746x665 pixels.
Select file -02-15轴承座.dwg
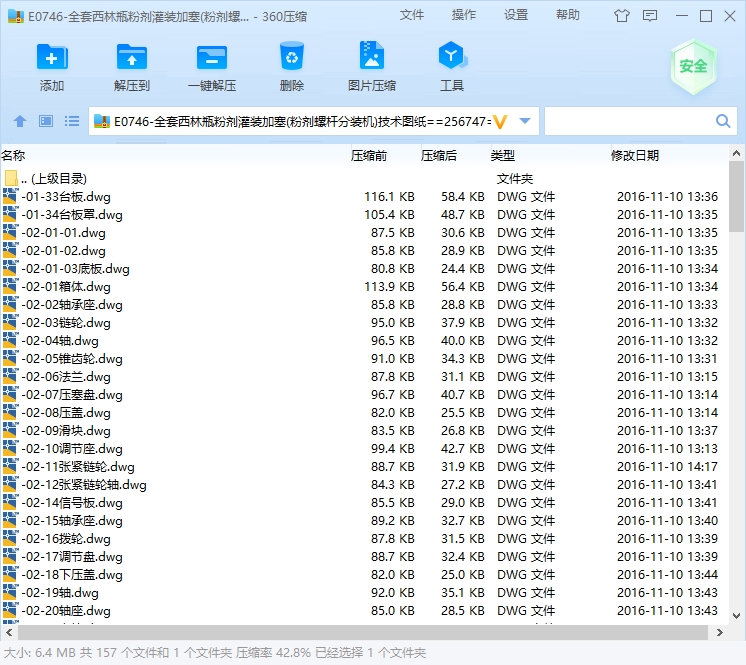tap(72, 520)
